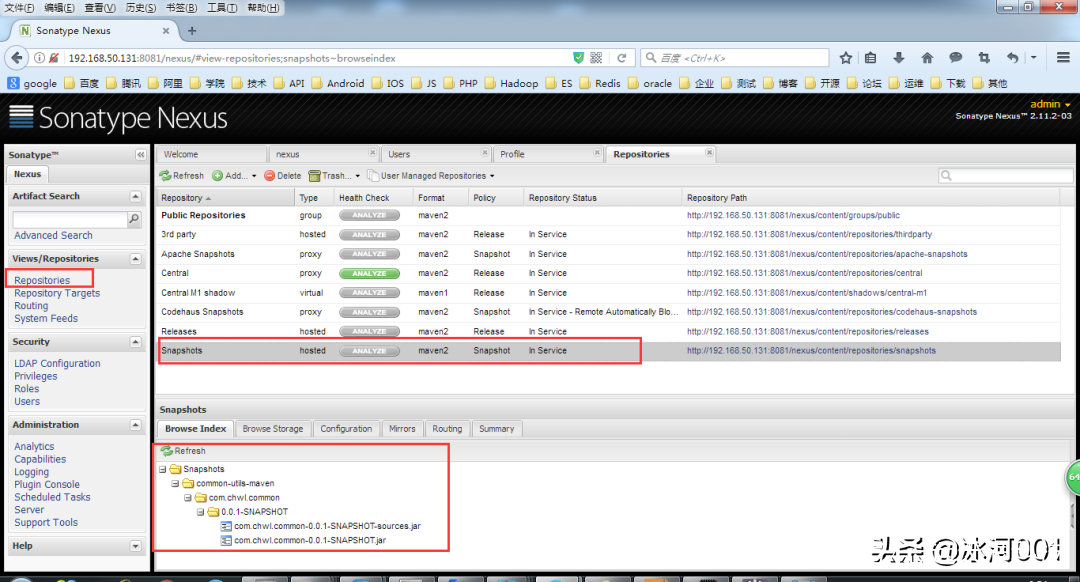Open the 书签(B) browser menu
Image resolution: width=1080 pixels, height=582 pixels.
coord(181,8)
